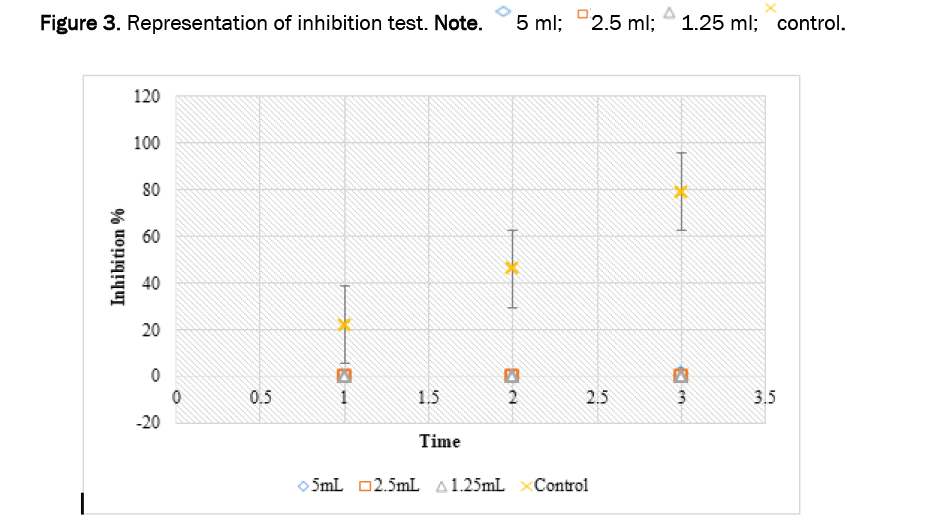Click the 120 label on the y-axis
This screenshot has height=522, width=936.
147,97
